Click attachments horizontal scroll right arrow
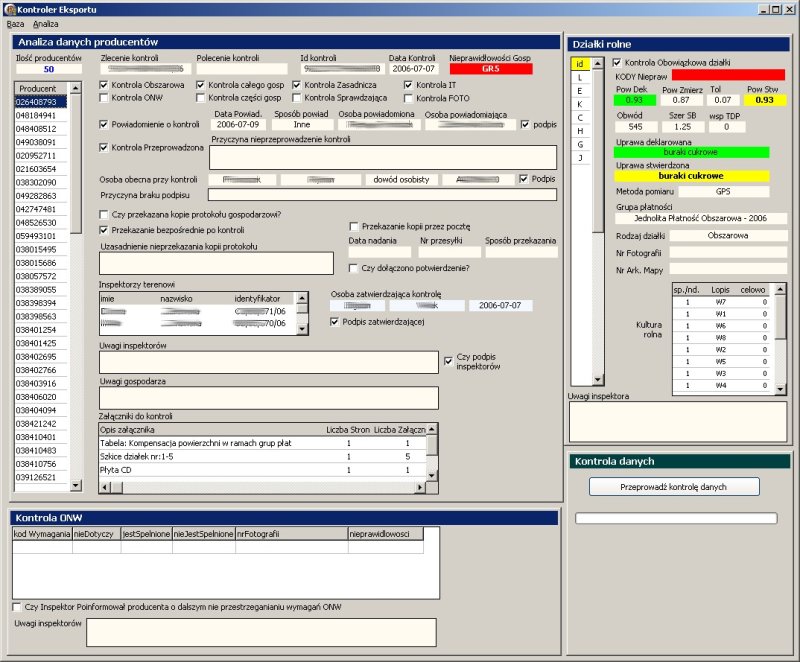This screenshot has height=662, width=800. 419,487
